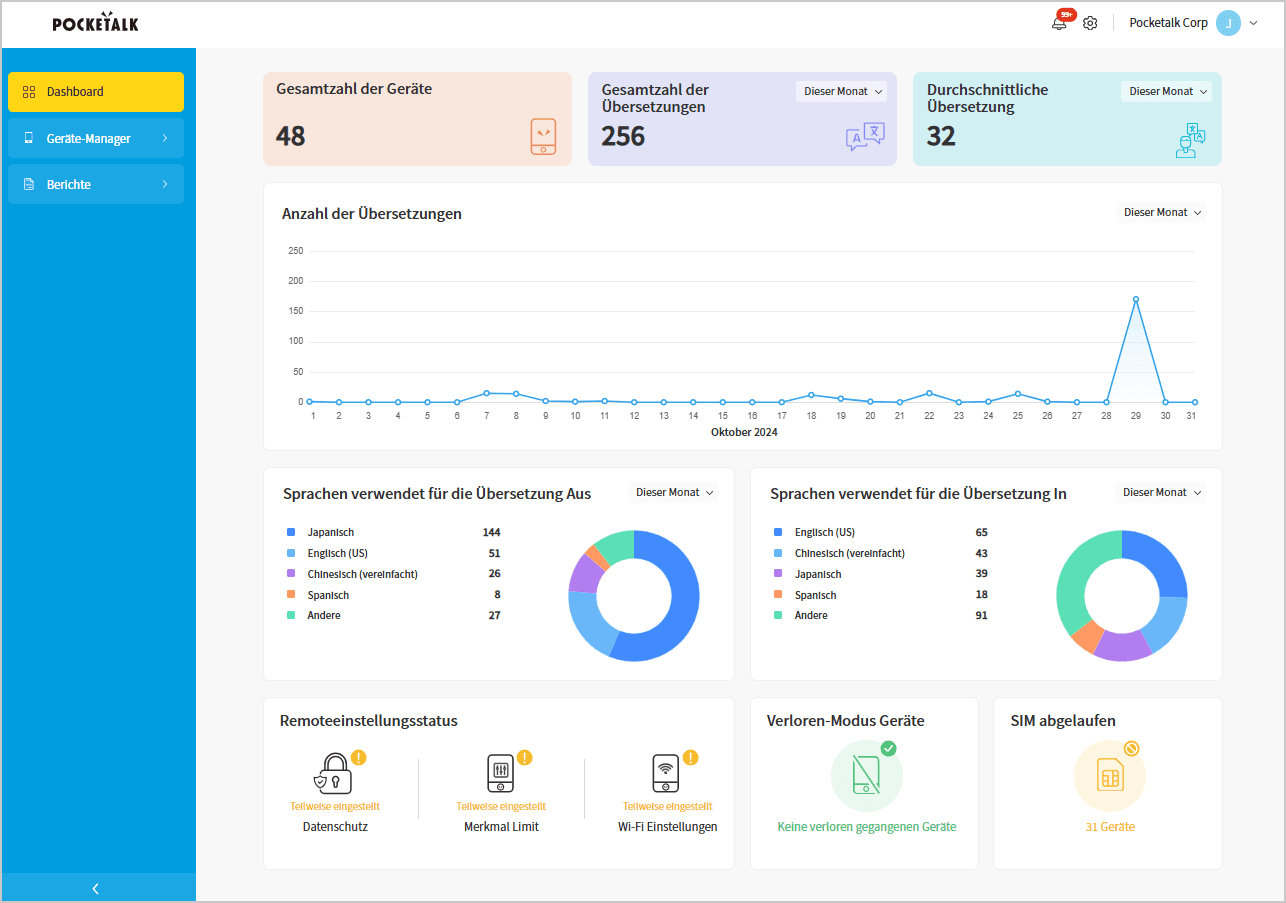Open the notifications bell icon
1286x903 pixels.
coord(1059,23)
